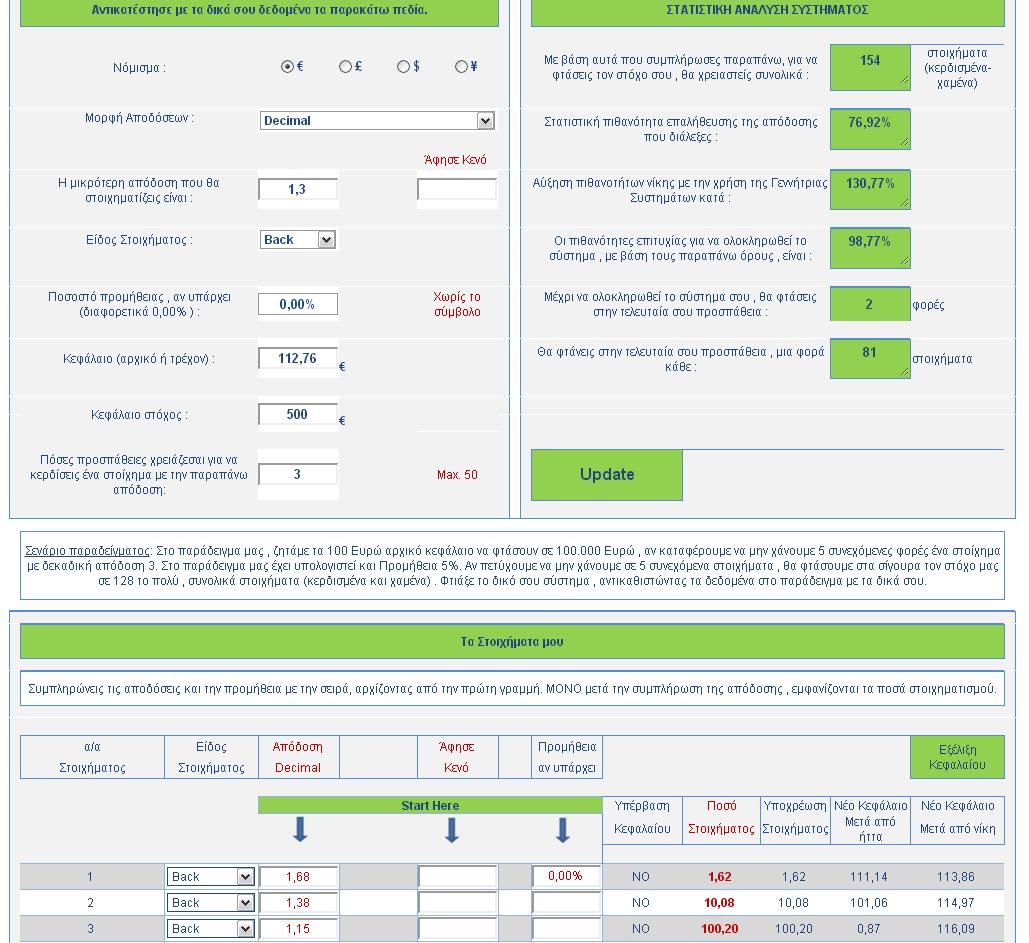1029x943 pixels.
Task: Open bet type dropdown in bet row 3
Action: point(210,929)
